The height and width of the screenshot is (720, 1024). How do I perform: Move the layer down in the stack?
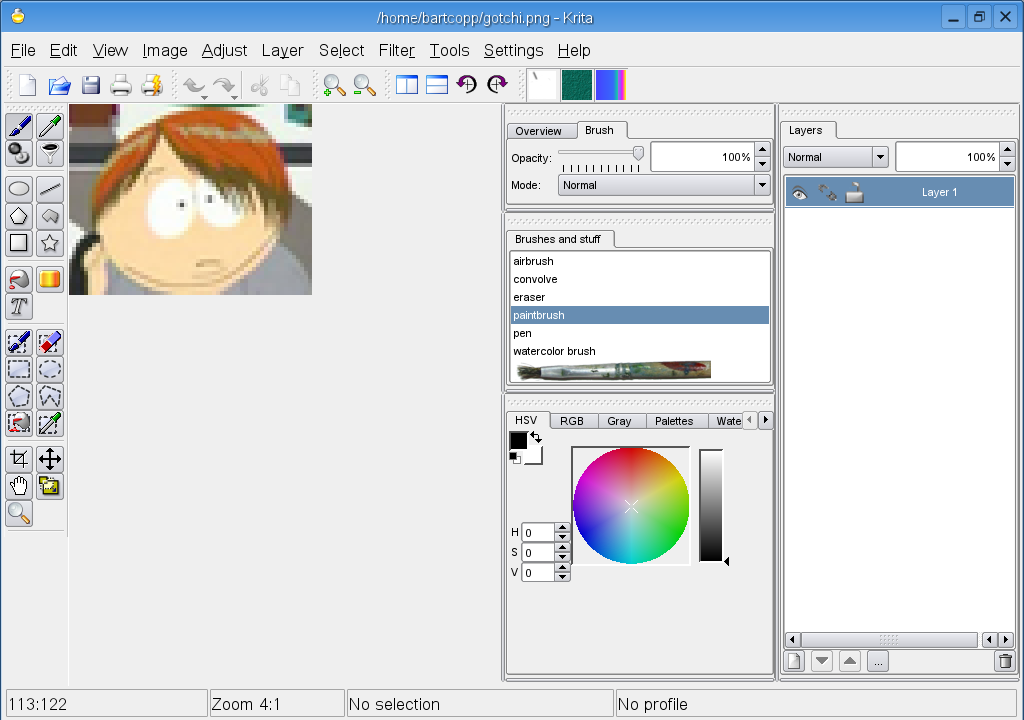pyautogui.click(x=822, y=661)
